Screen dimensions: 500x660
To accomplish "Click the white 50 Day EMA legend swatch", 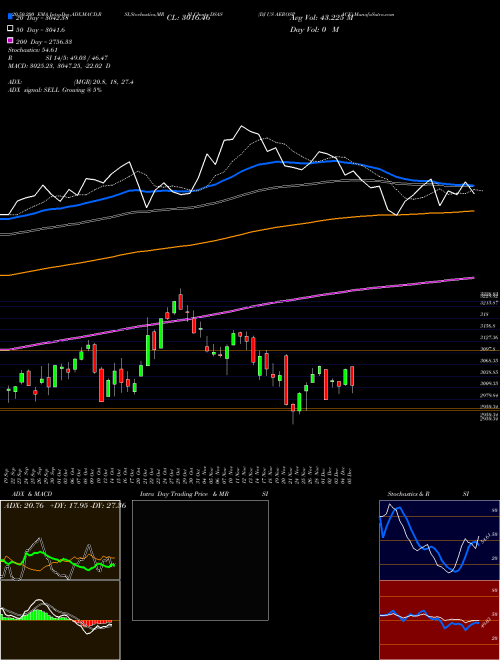I will pyautogui.click(x=10, y=29).
